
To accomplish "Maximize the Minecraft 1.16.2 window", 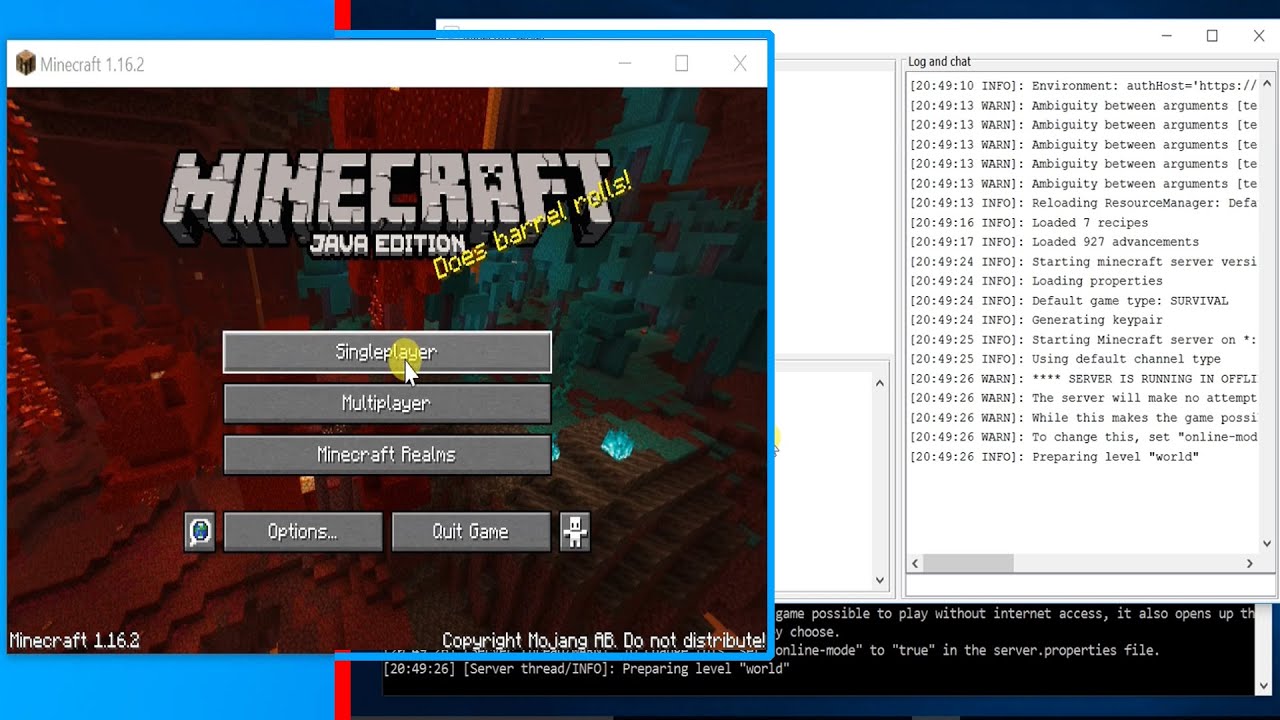I will 682,64.
